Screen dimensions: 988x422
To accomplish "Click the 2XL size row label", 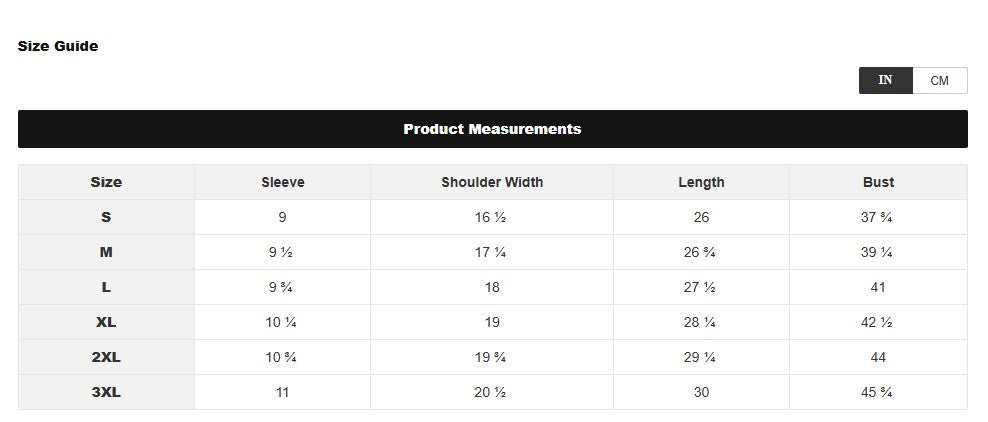I will point(106,357).
